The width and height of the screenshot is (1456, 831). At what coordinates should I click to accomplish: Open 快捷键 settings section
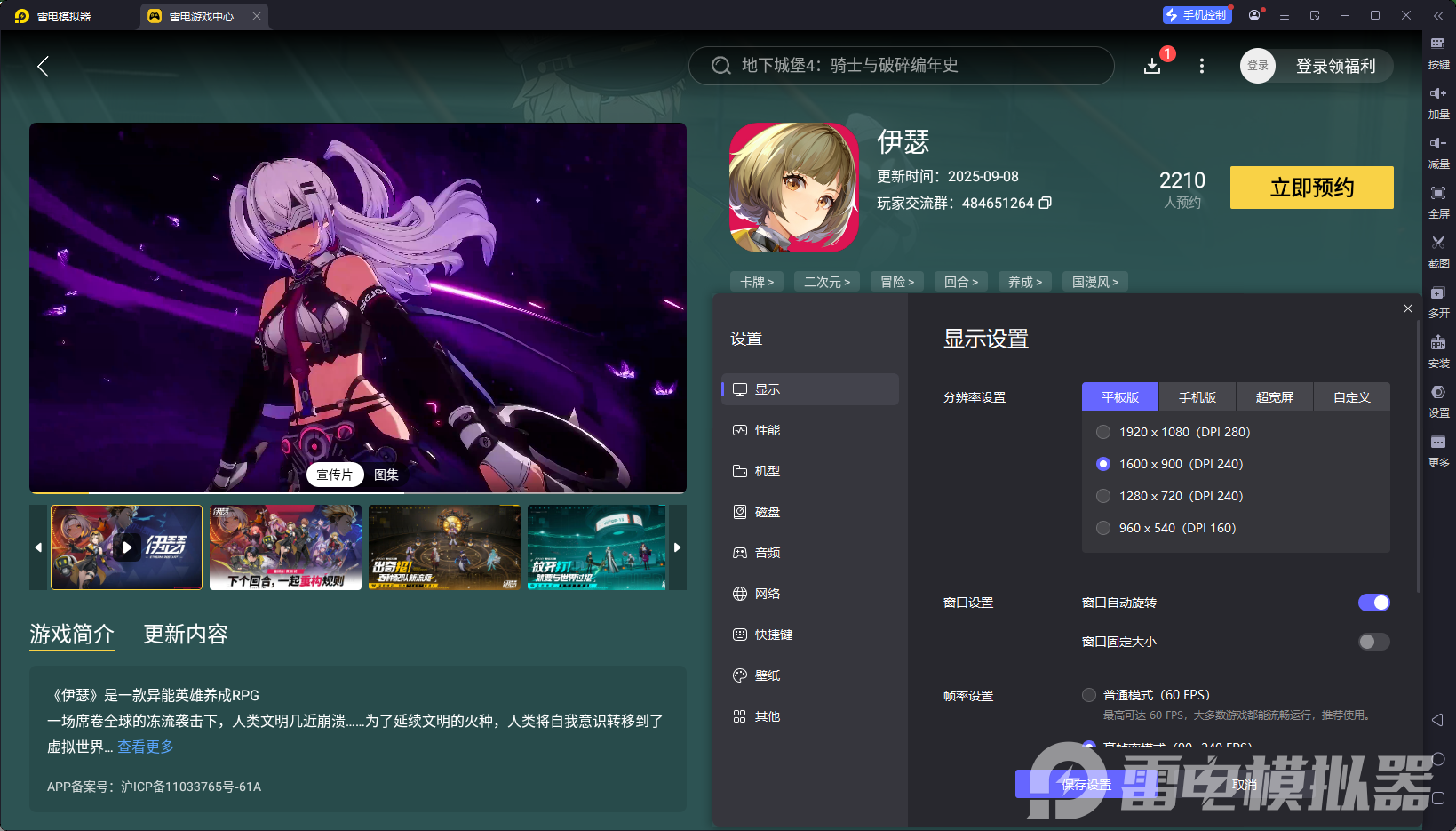[x=810, y=635]
